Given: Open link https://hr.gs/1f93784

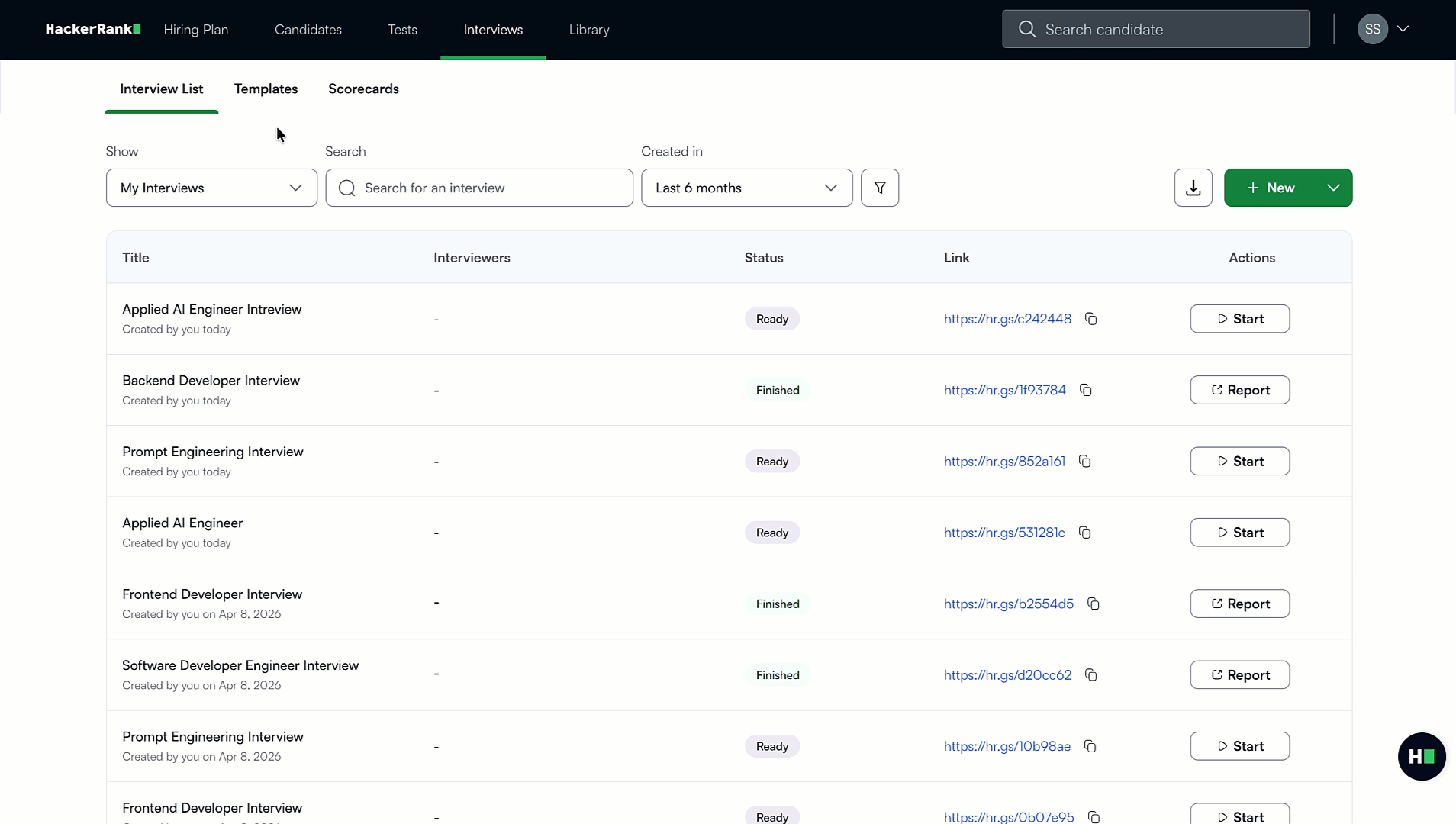Looking at the screenshot, I should pos(1003,390).
